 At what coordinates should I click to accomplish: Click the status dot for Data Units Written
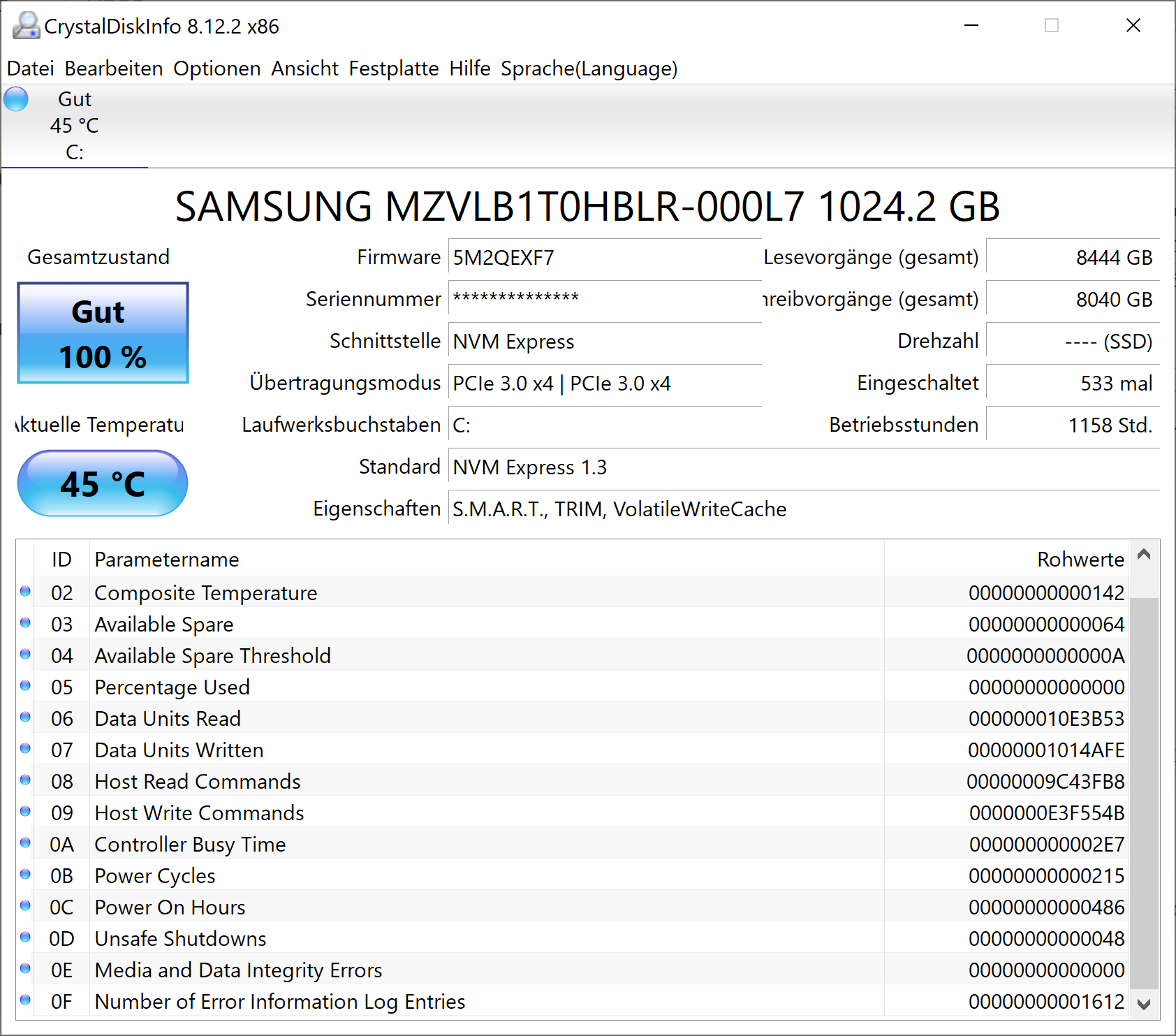tap(25, 749)
